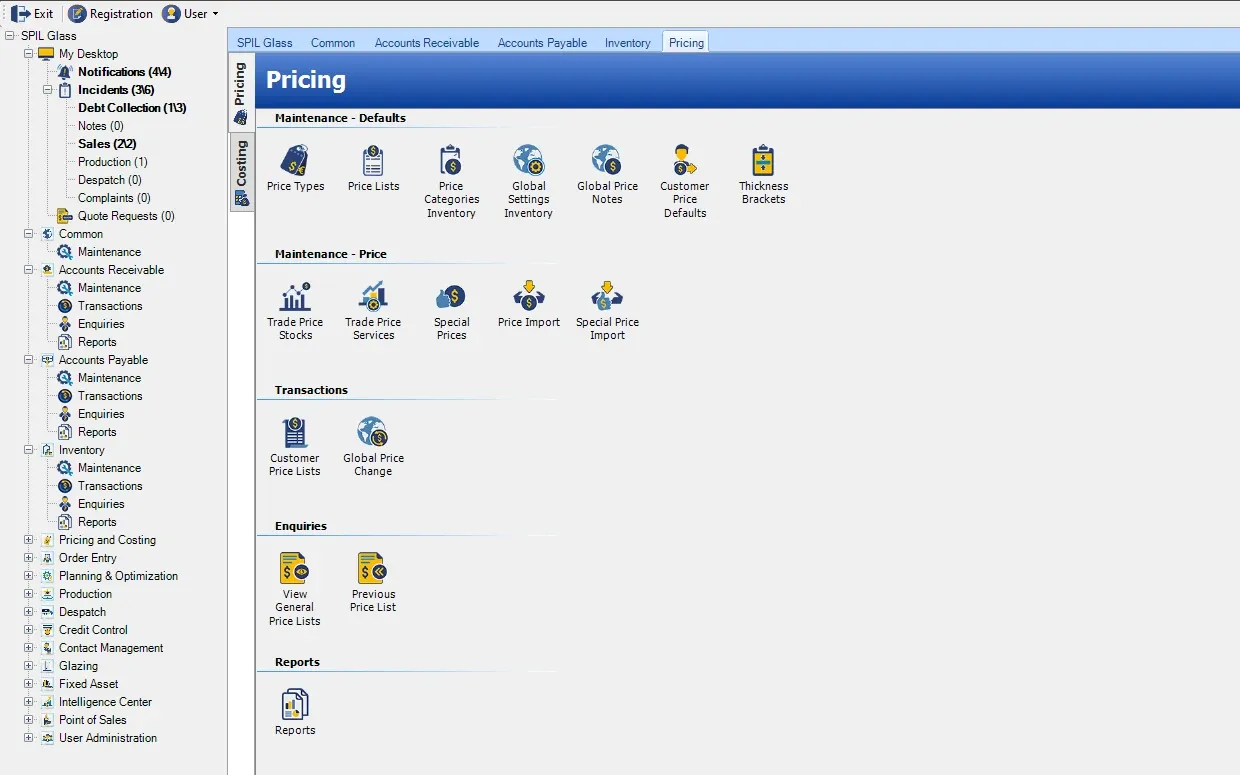The image size is (1240, 775).
Task: Select Debt Collection (1\3) item
Action: [x=132, y=108]
